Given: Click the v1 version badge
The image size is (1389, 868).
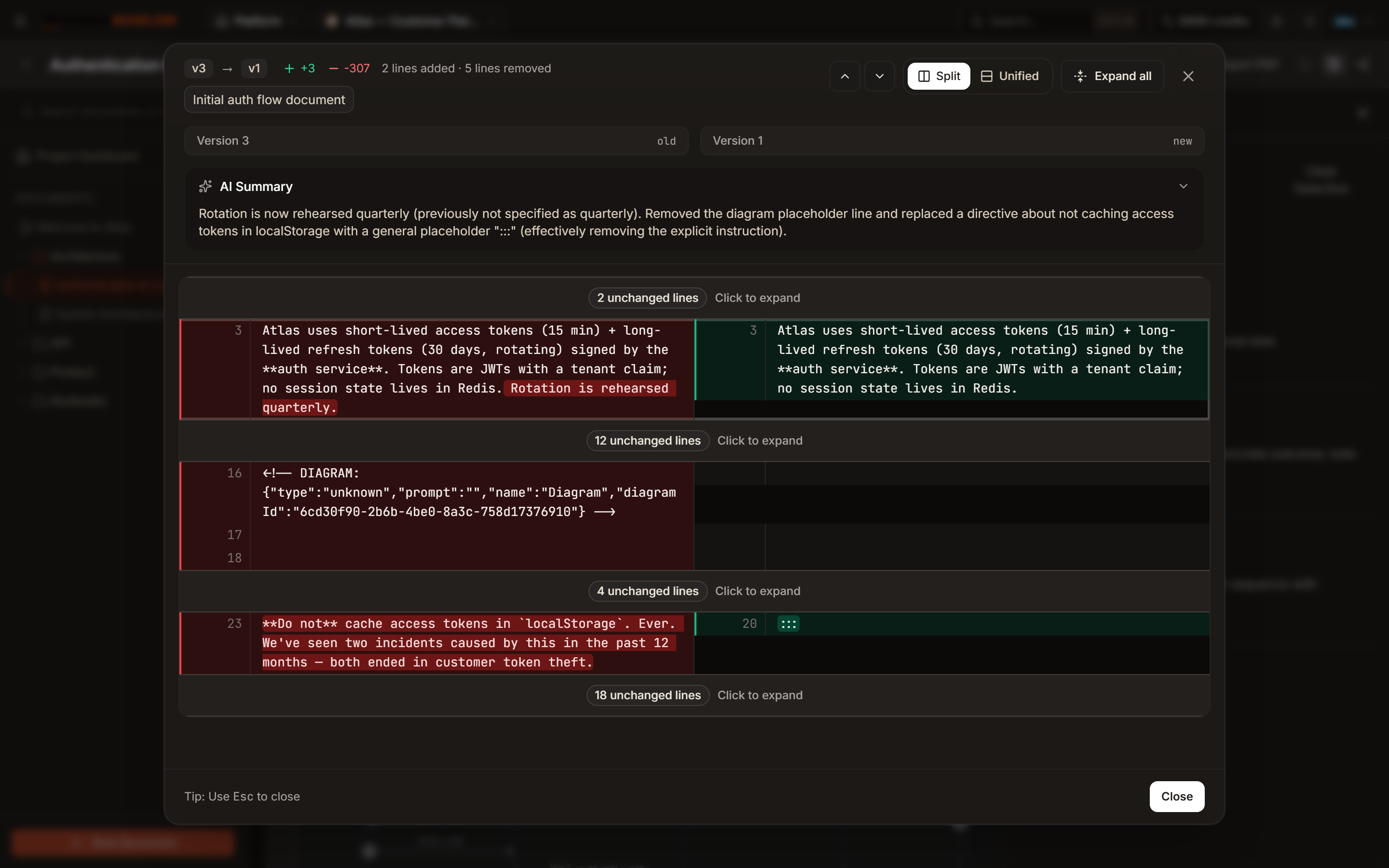Looking at the screenshot, I should 254,68.
